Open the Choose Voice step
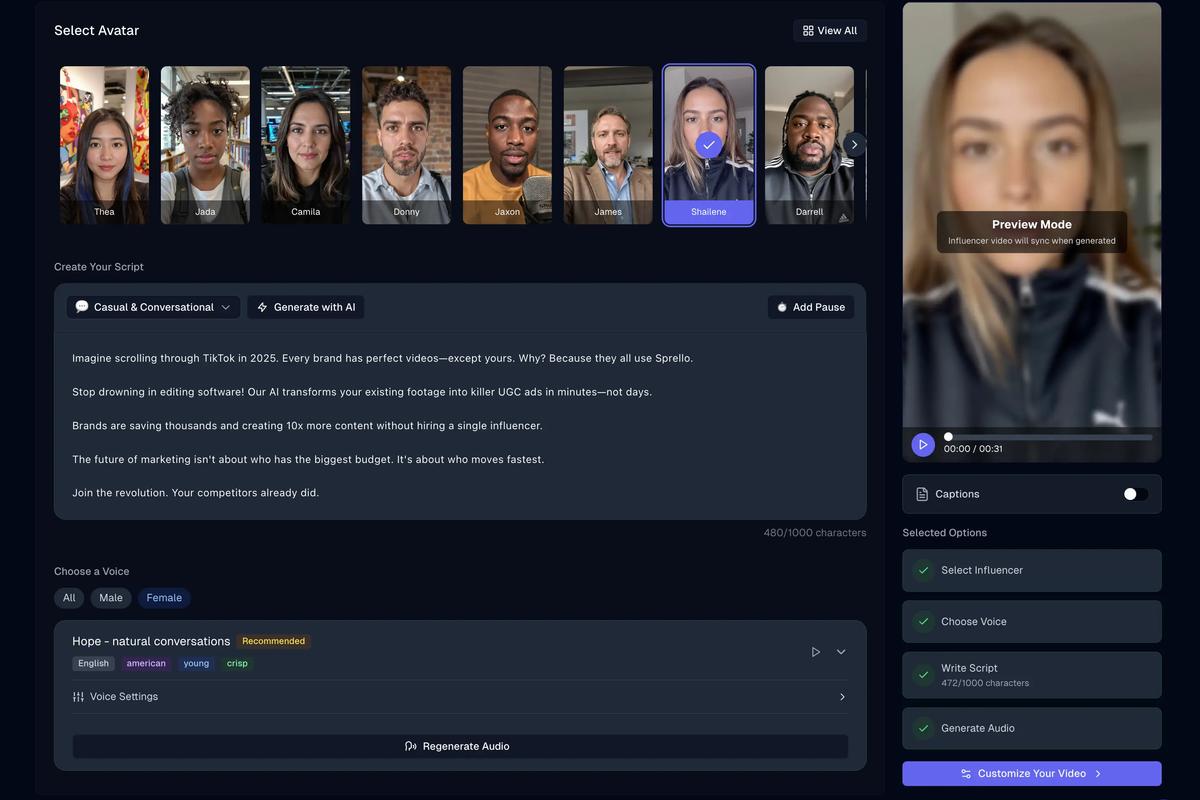 pos(1032,621)
